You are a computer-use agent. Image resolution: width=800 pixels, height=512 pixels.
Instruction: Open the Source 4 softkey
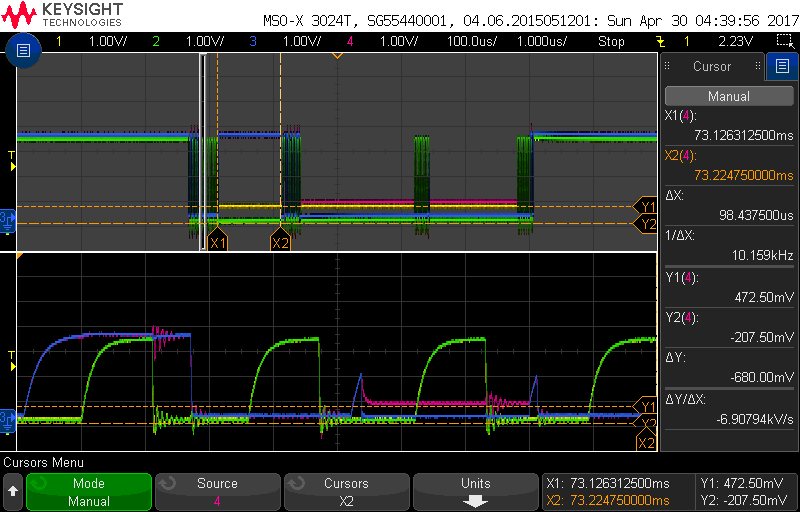tap(217, 492)
